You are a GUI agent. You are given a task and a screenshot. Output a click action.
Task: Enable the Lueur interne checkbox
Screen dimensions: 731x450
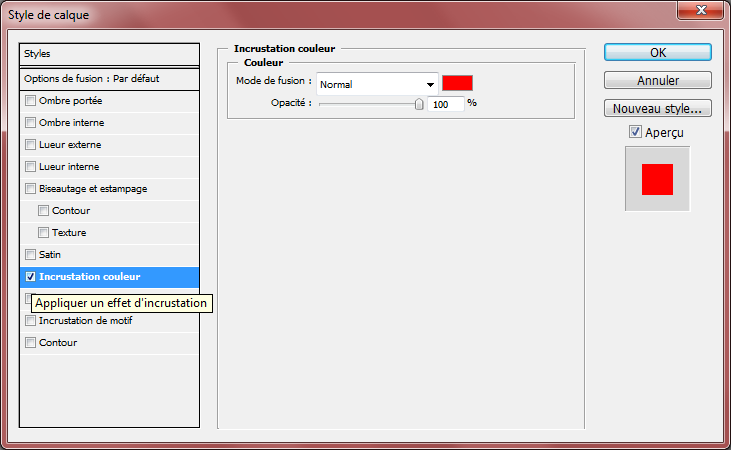click(31, 167)
